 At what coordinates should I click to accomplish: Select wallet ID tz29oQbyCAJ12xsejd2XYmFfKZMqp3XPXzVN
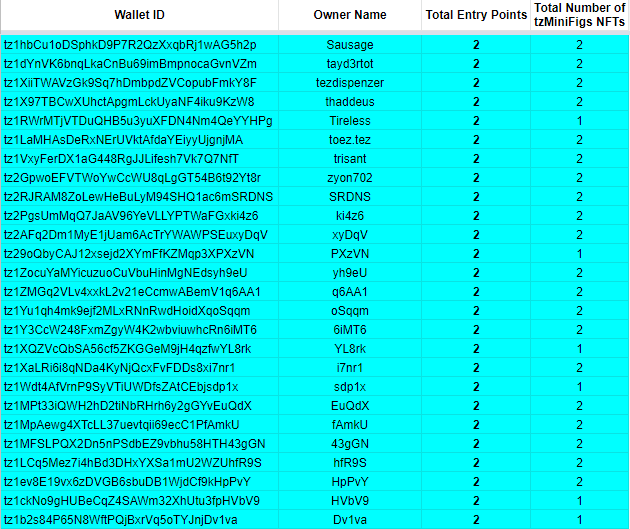click(x=139, y=254)
